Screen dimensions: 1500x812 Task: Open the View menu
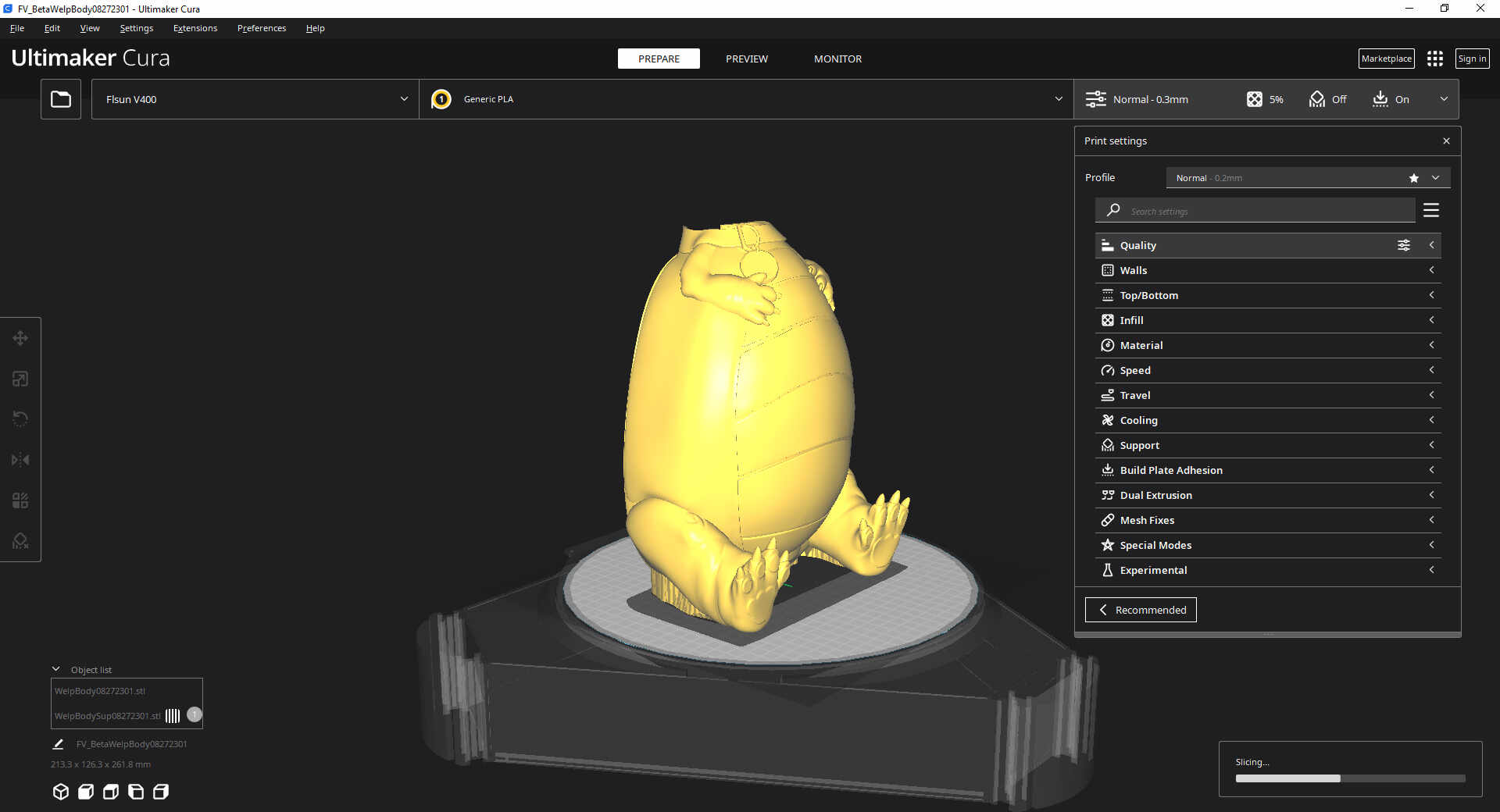coord(90,28)
